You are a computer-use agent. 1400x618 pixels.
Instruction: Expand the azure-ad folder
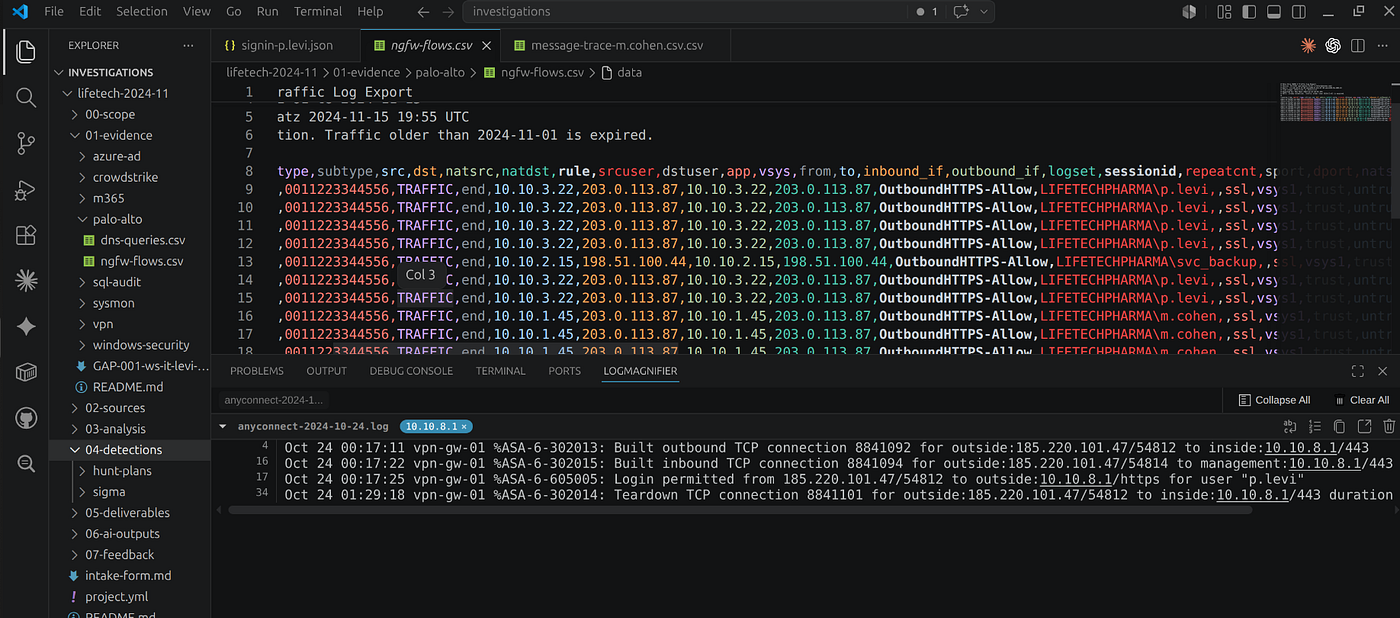(x=83, y=156)
